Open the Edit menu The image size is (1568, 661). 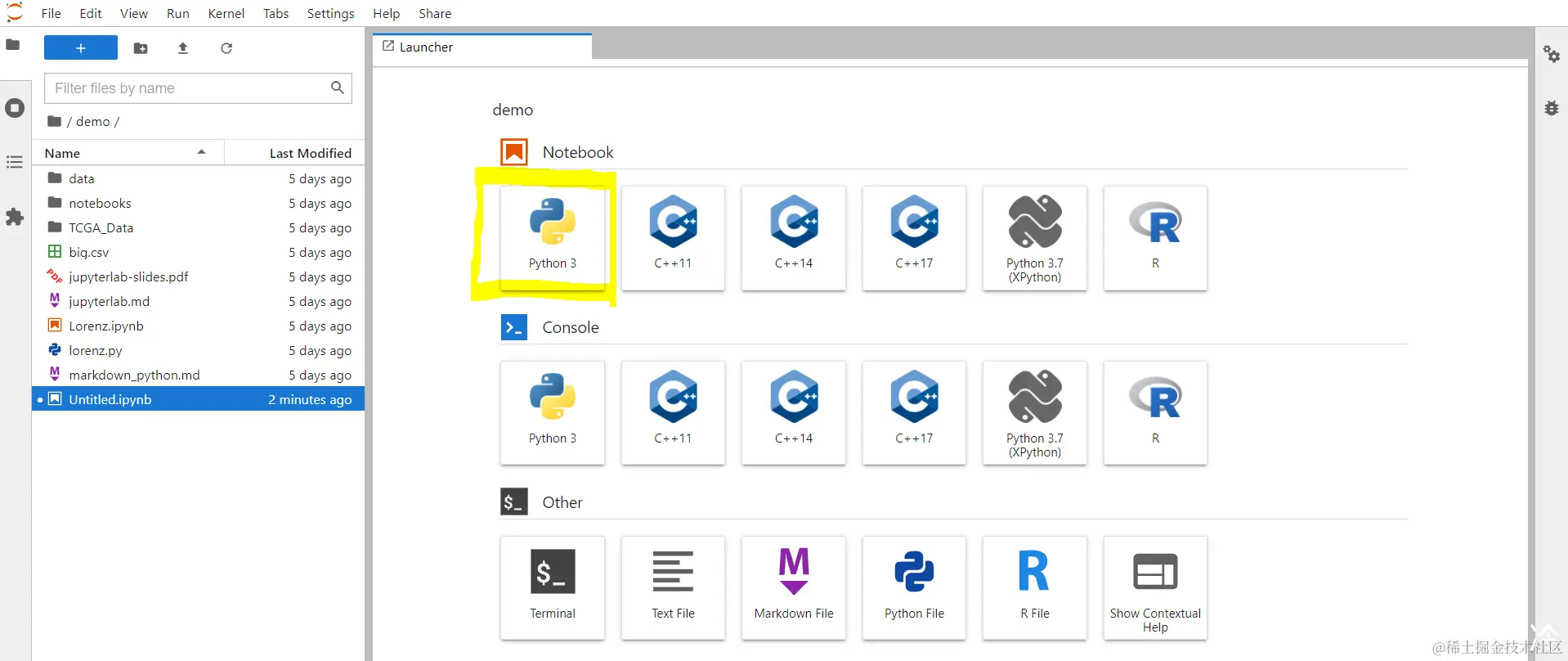pyautogui.click(x=91, y=13)
